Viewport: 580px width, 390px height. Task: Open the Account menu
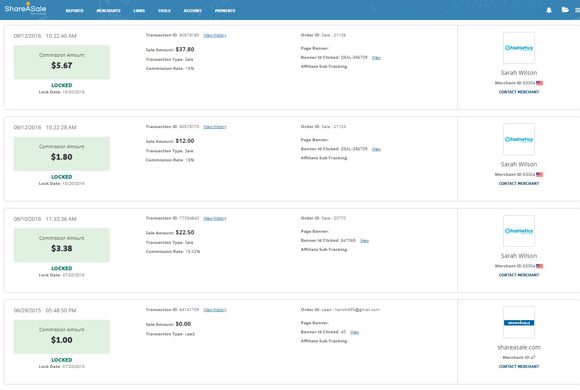[x=193, y=11]
